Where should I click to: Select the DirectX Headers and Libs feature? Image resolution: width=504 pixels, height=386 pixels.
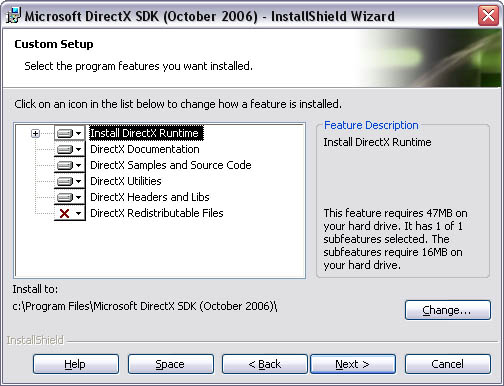pos(150,197)
